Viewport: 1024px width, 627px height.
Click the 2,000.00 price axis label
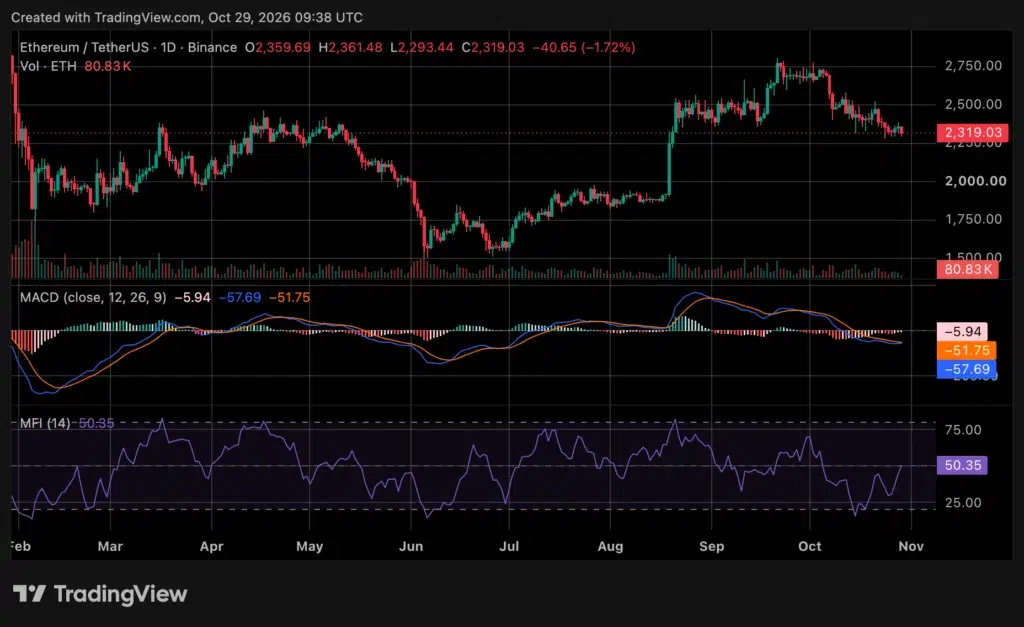(975, 181)
